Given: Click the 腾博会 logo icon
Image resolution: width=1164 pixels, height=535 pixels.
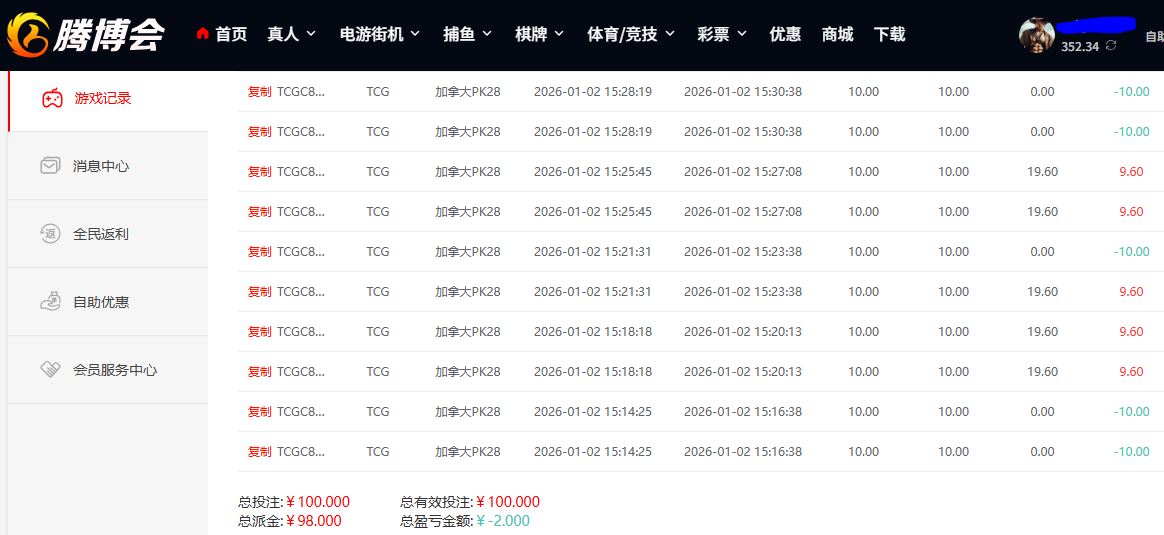Looking at the screenshot, I should pyautogui.click(x=28, y=35).
